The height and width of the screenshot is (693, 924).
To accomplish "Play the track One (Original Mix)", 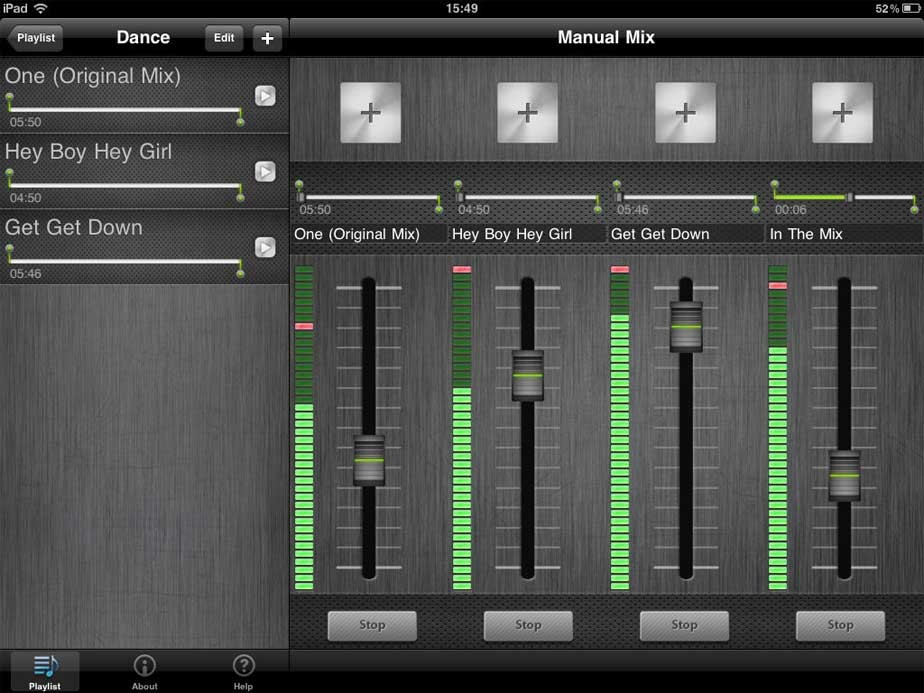I will [x=264, y=96].
